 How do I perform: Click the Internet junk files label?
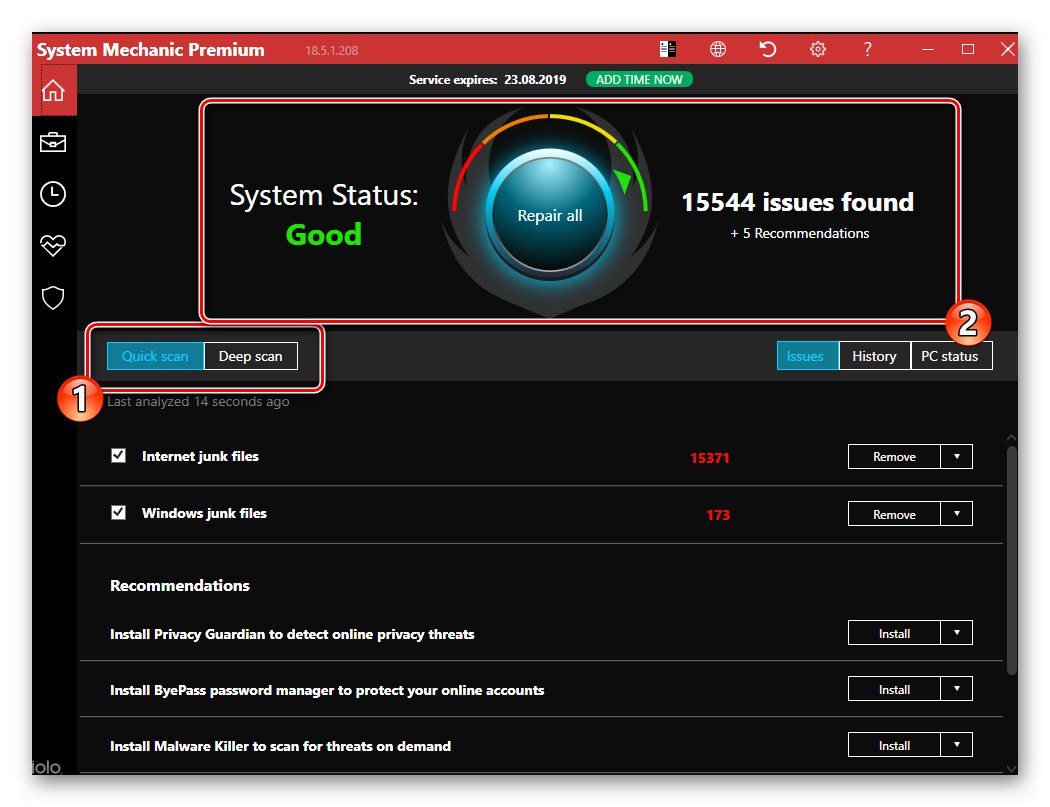pos(200,456)
